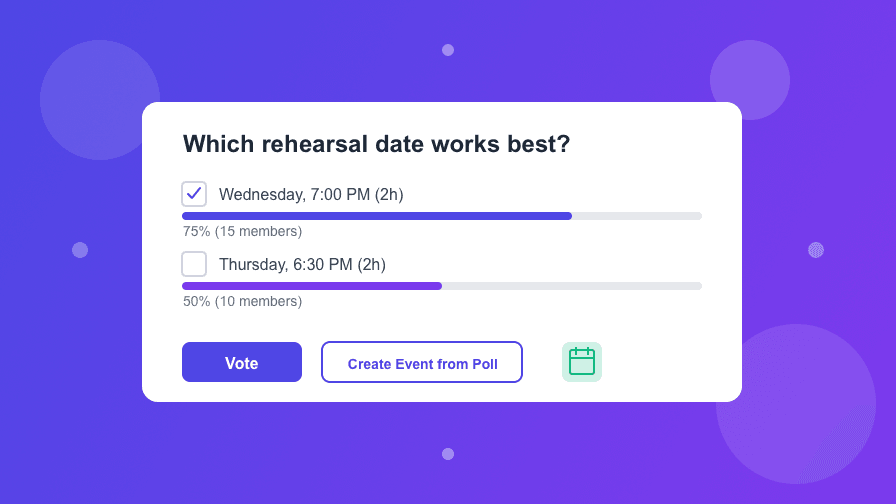Uncheck the Wednesday, 7:00 PM checkbox
This screenshot has width=896, height=504.
coord(194,194)
